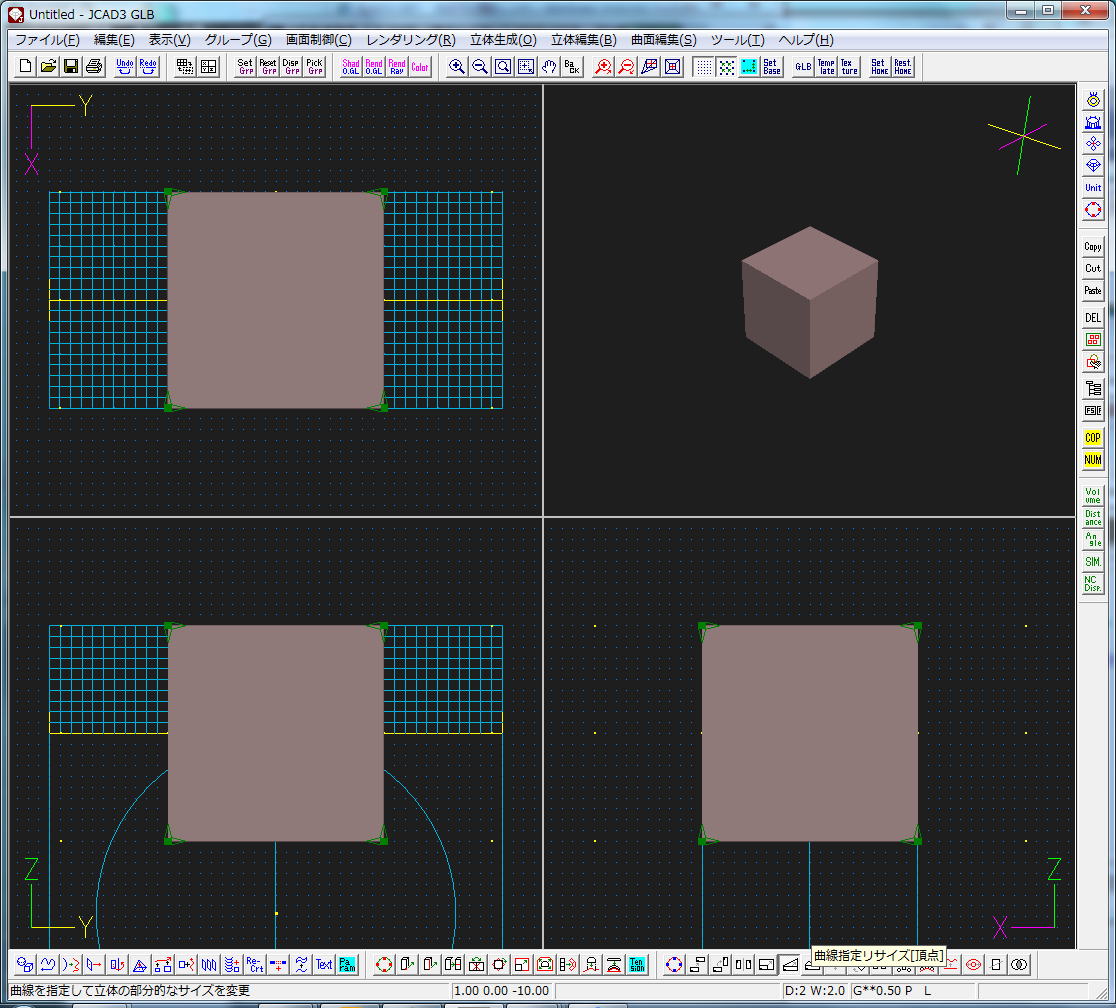
Task: Click the cyan Param button in bottom toolbar
Action: (x=347, y=965)
